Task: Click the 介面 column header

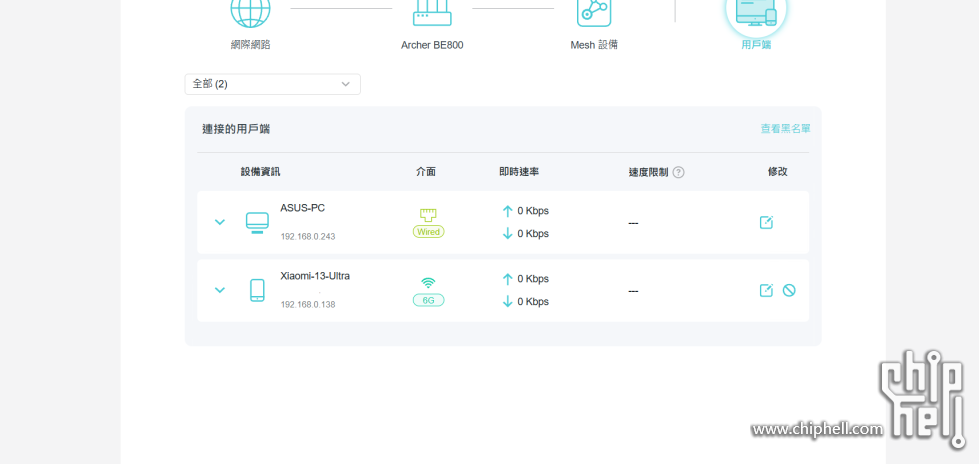Action: [426, 172]
